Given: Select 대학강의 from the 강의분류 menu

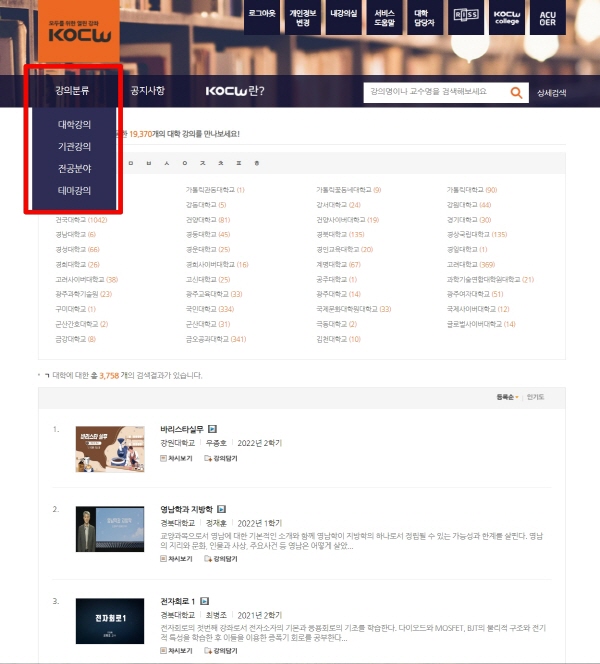Looking at the screenshot, I should tap(74, 125).
